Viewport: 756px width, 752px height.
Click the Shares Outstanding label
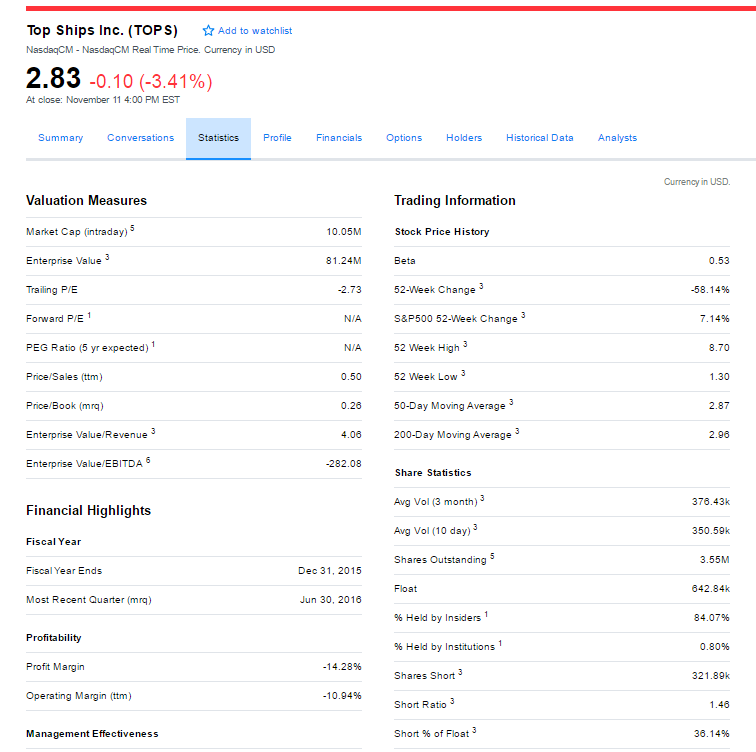(x=440, y=560)
